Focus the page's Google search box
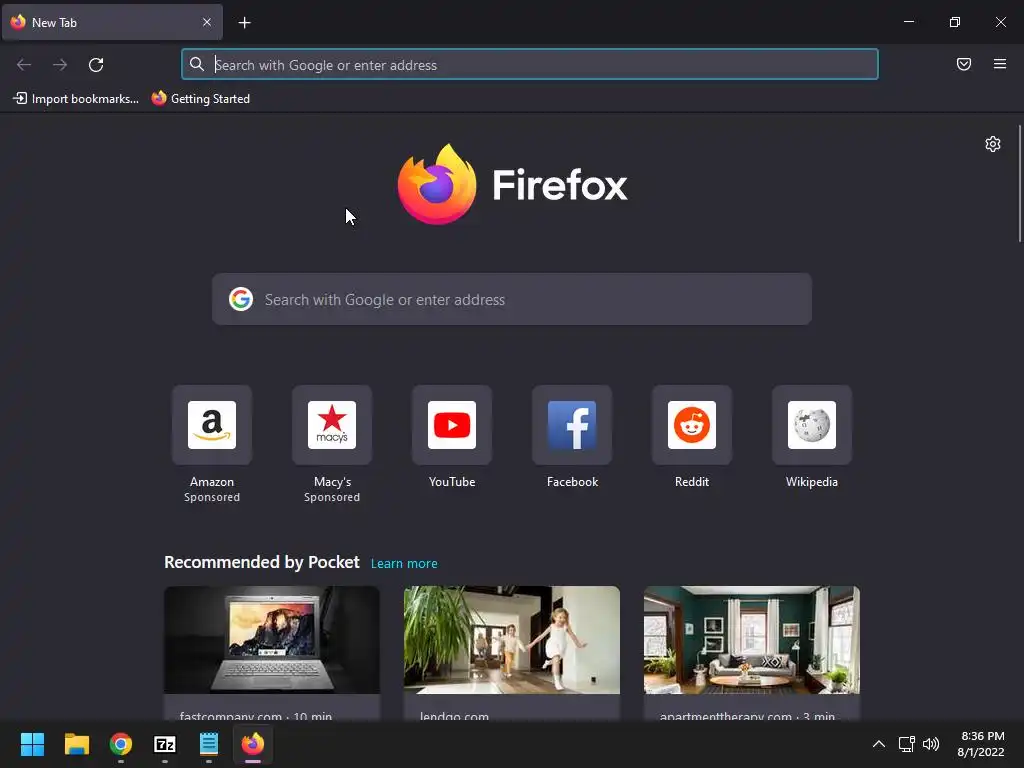Image resolution: width=1024 pixels, height=768 pixels. [512, 299]
